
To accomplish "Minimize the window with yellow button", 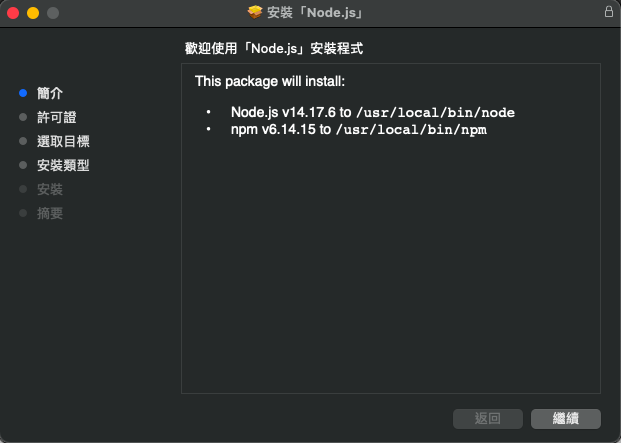I will tap(33, 13).
